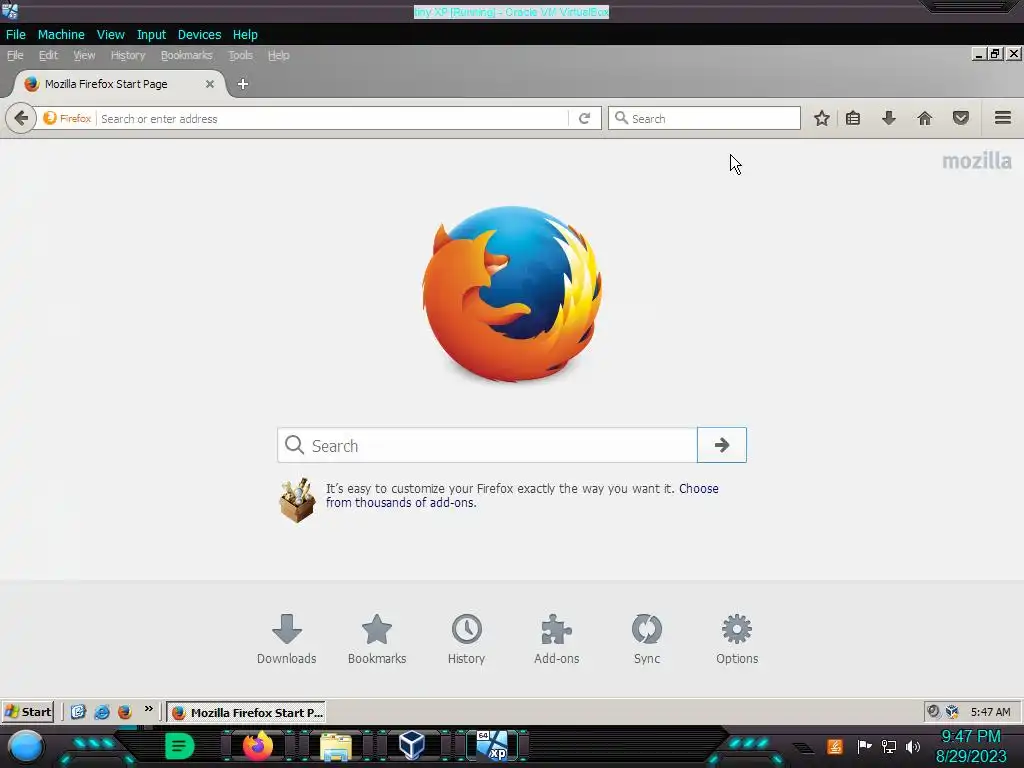Screen dimensions: 1024x768
Task: Open History shortcut on start page
Action: (x=466, y=639)
